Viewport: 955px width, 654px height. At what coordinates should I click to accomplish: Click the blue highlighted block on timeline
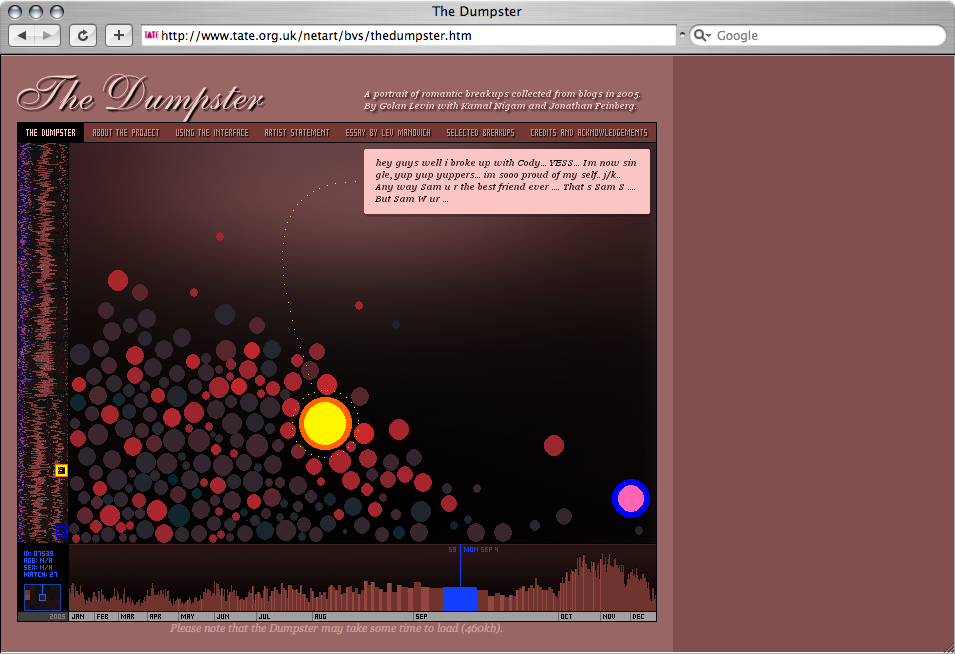[460, 599]
